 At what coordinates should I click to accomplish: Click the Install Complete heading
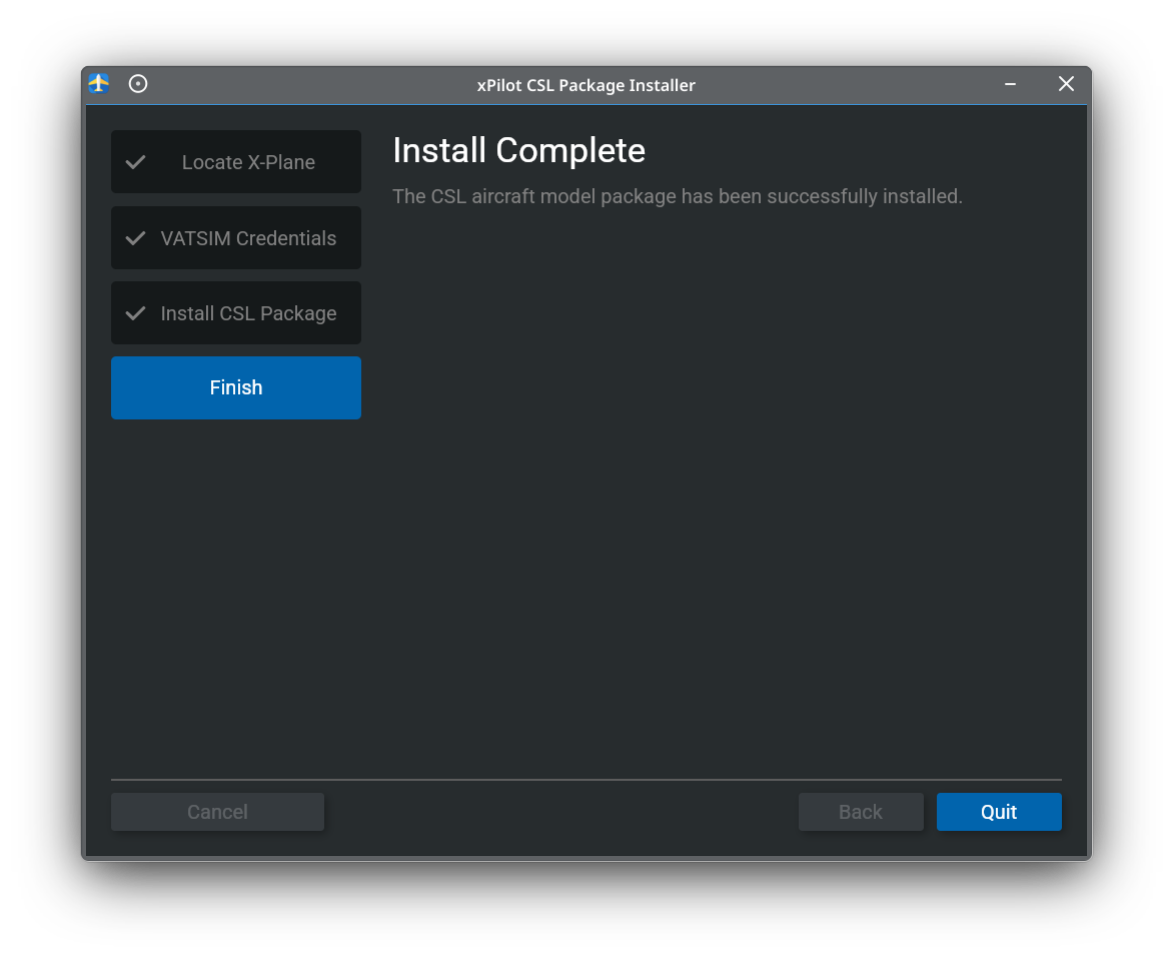518,151
